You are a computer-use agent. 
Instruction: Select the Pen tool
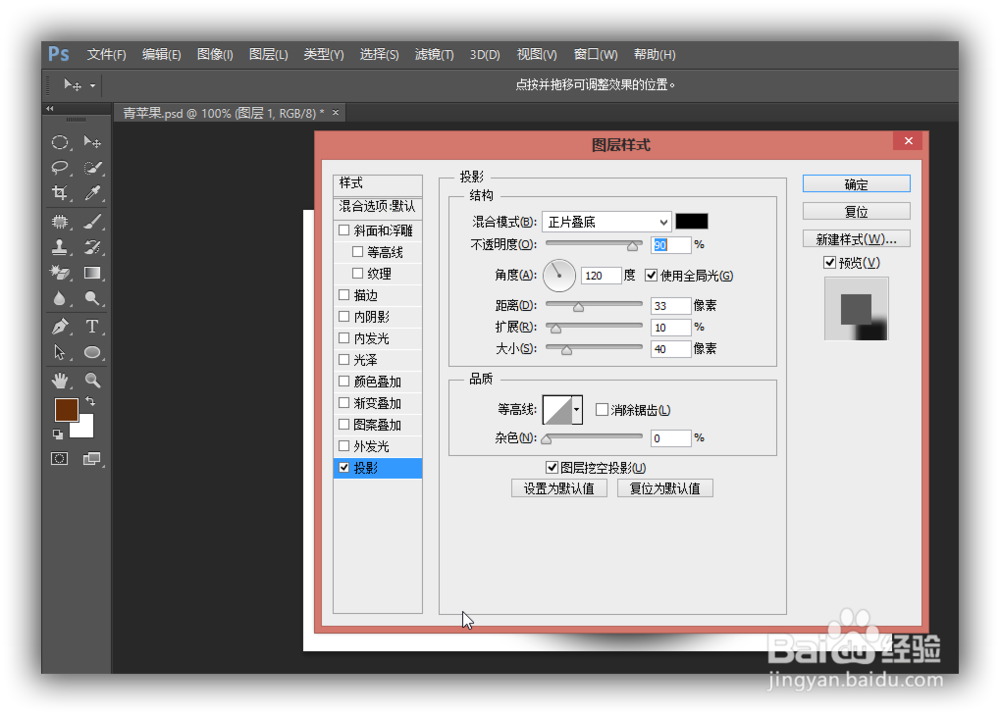click(60, 326)
